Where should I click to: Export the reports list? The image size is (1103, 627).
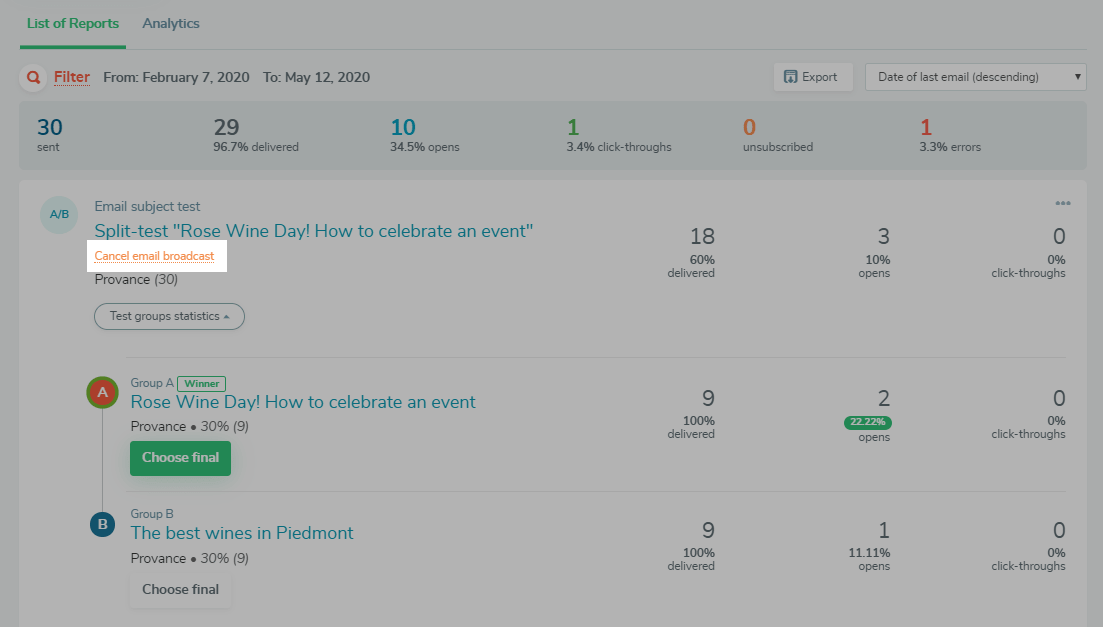(812, 77)
